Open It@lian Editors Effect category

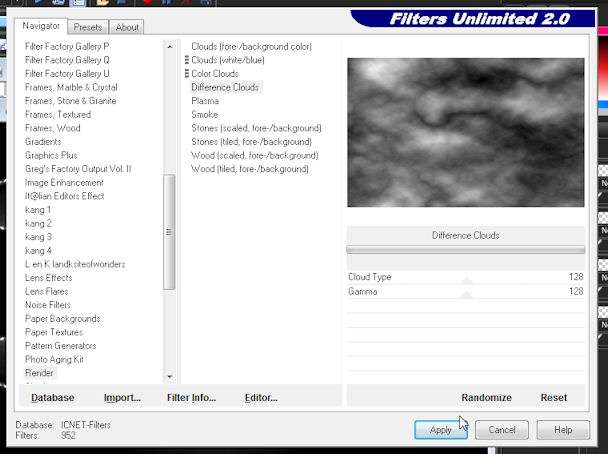64,196
